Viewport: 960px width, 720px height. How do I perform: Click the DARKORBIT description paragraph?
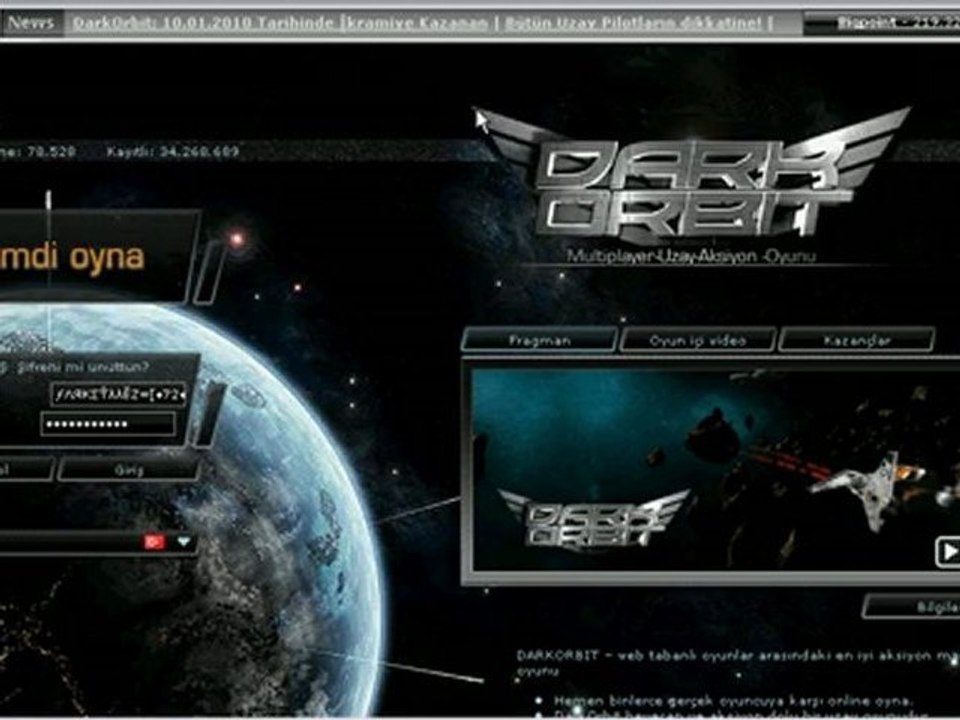click(738, 662)
